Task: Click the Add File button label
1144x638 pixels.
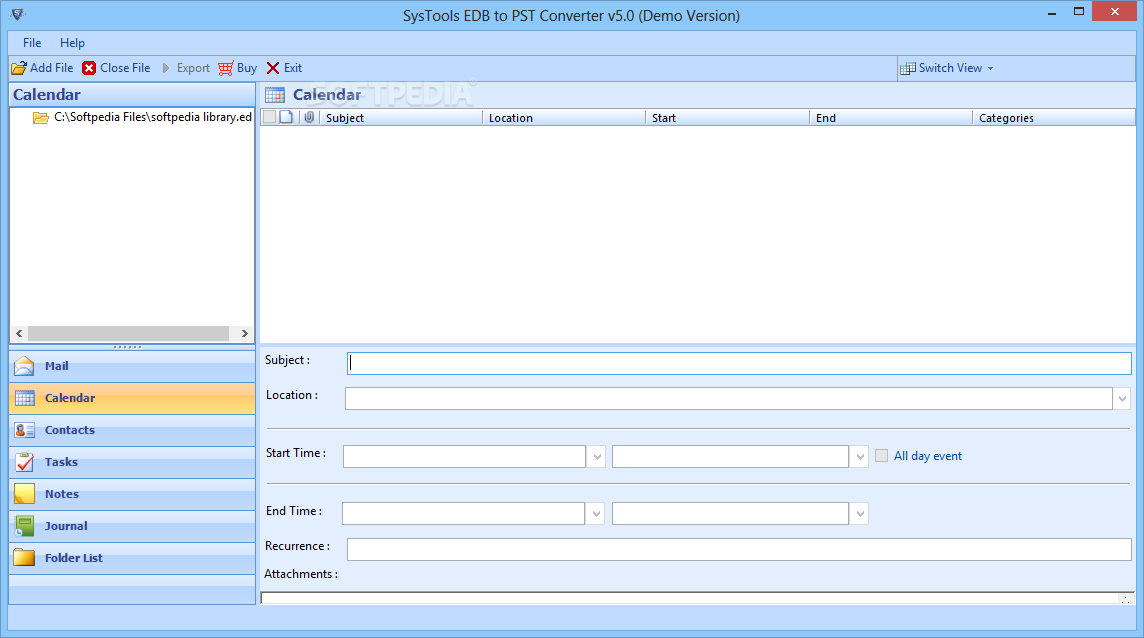Action: [x=52, y=68]
